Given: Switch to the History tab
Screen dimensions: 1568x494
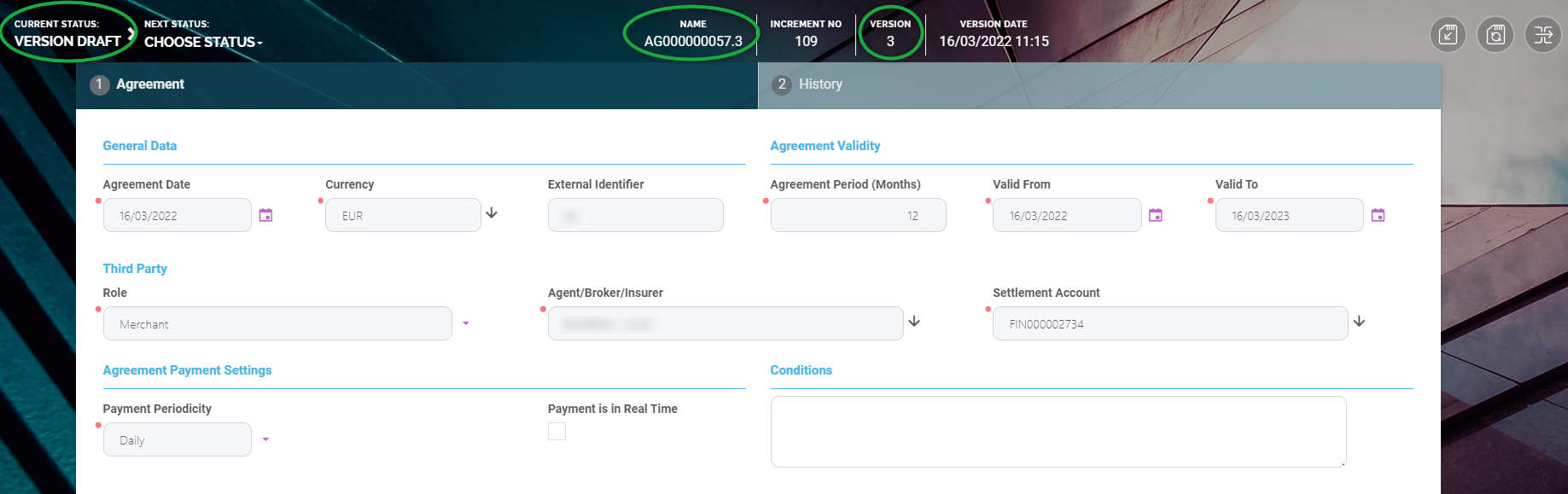Looking at the screenshot, I should coord(820,84).
